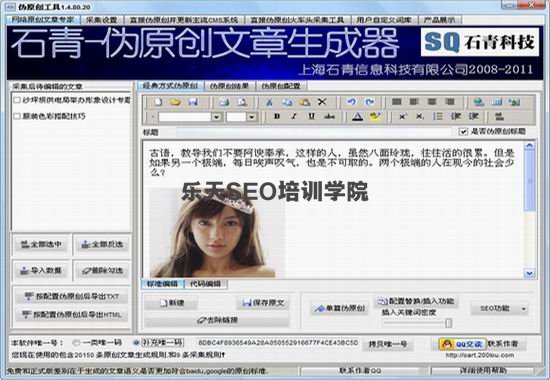Delete selection with X toolbar icon
550x380 pixels.
[322, 102]
